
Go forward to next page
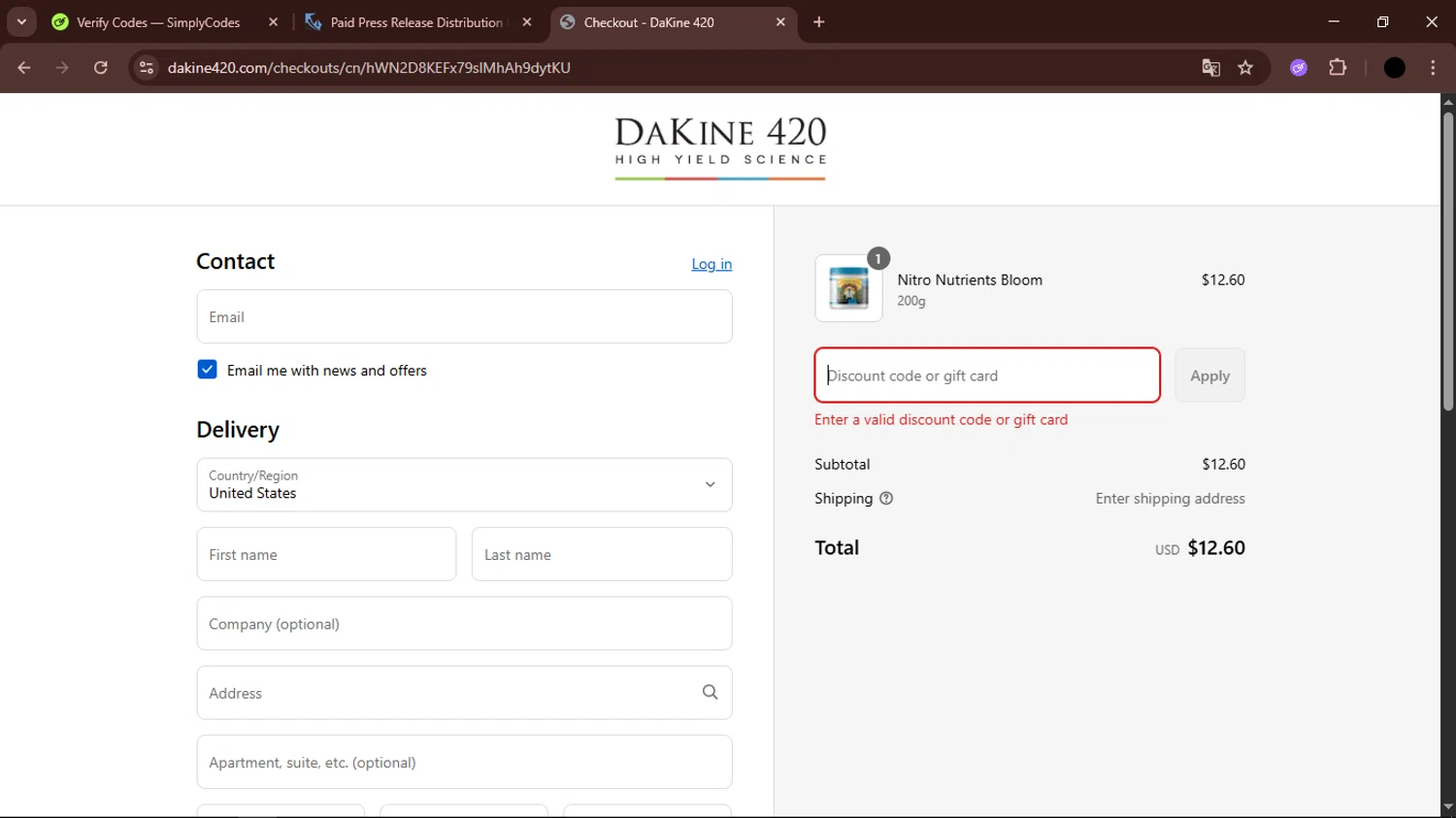pyautogui.click(x=62, y=68)
